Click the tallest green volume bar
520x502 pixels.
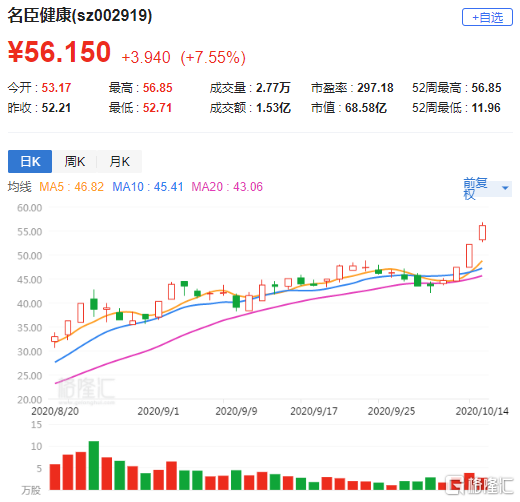94,466
